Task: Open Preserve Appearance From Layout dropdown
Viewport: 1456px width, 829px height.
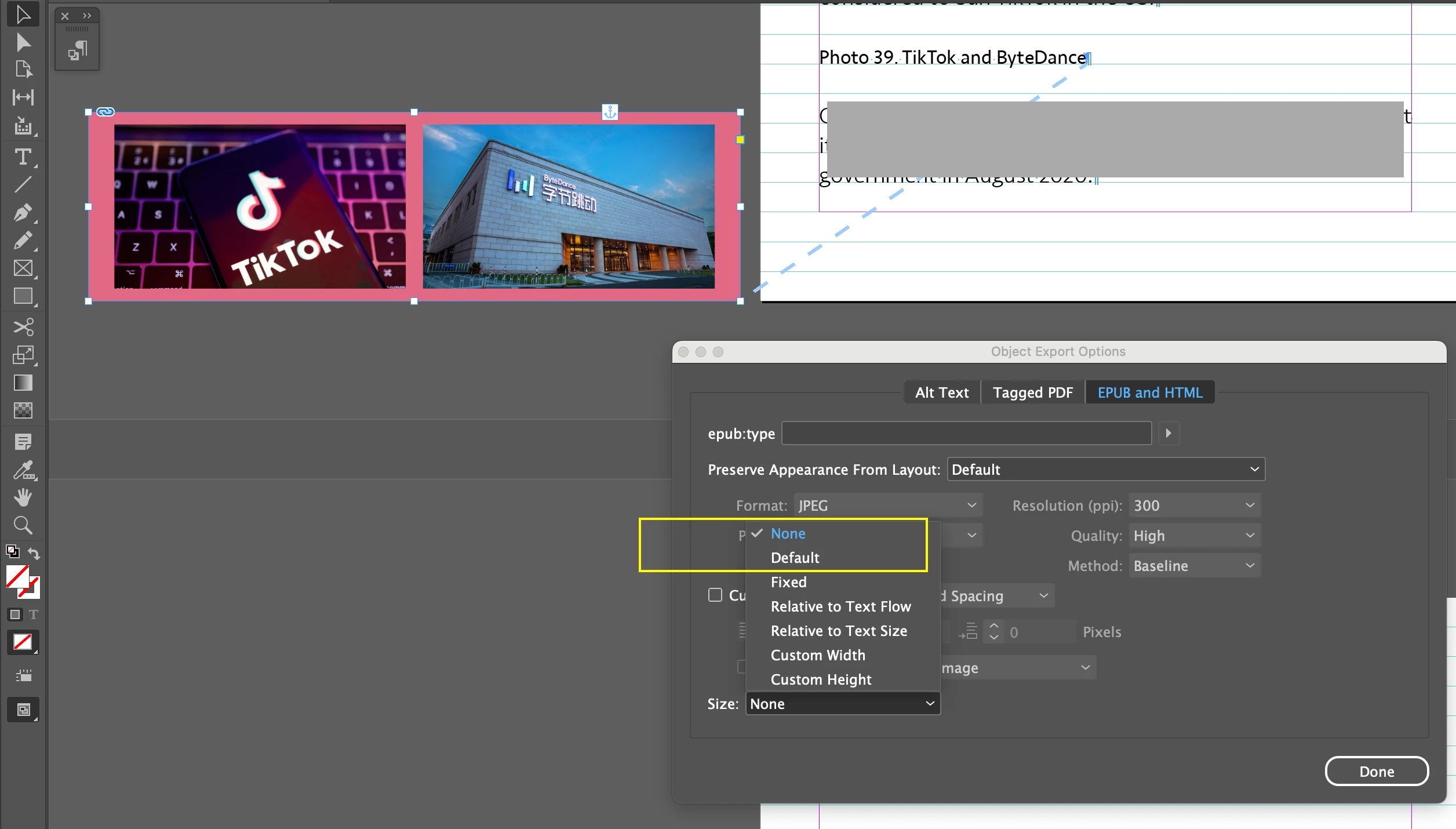Action: click(x=1105, y=470)
